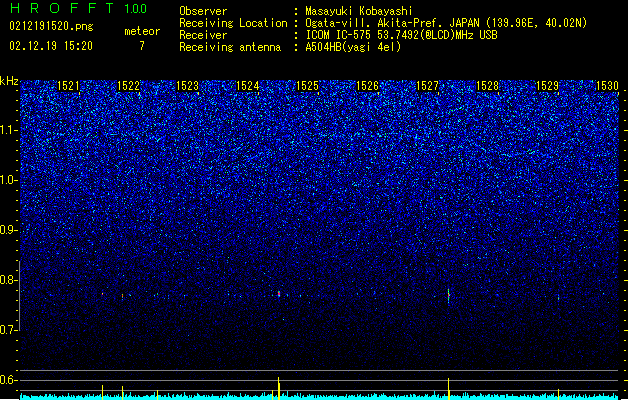The width and height of the screenshot is (629, 400).
Task: Click the 1529 time marker
Action: [548, 86]
